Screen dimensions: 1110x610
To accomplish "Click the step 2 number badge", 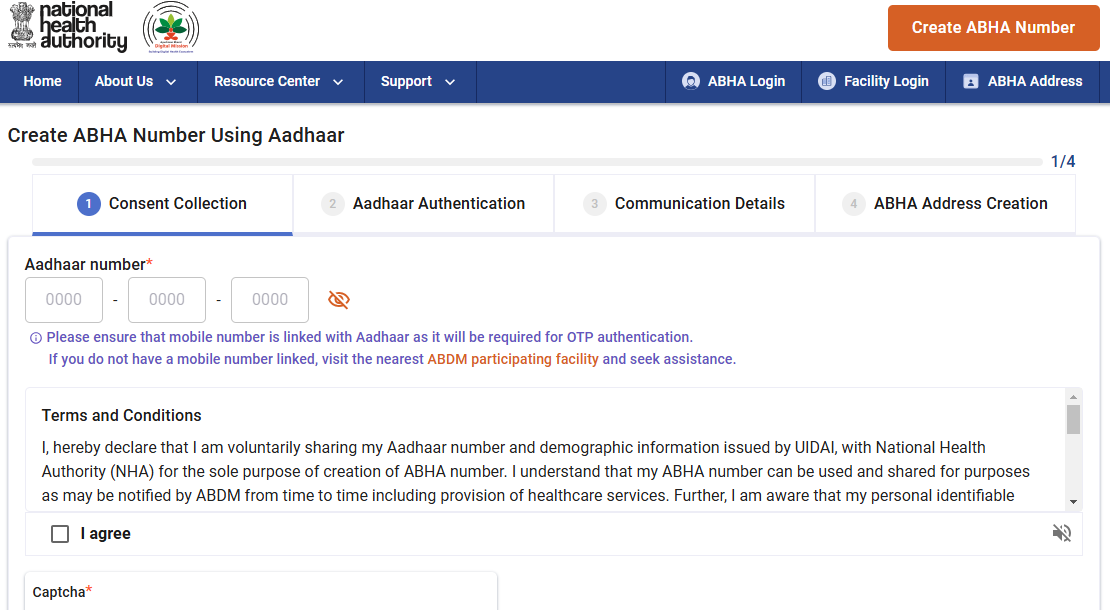I will 333,204.
